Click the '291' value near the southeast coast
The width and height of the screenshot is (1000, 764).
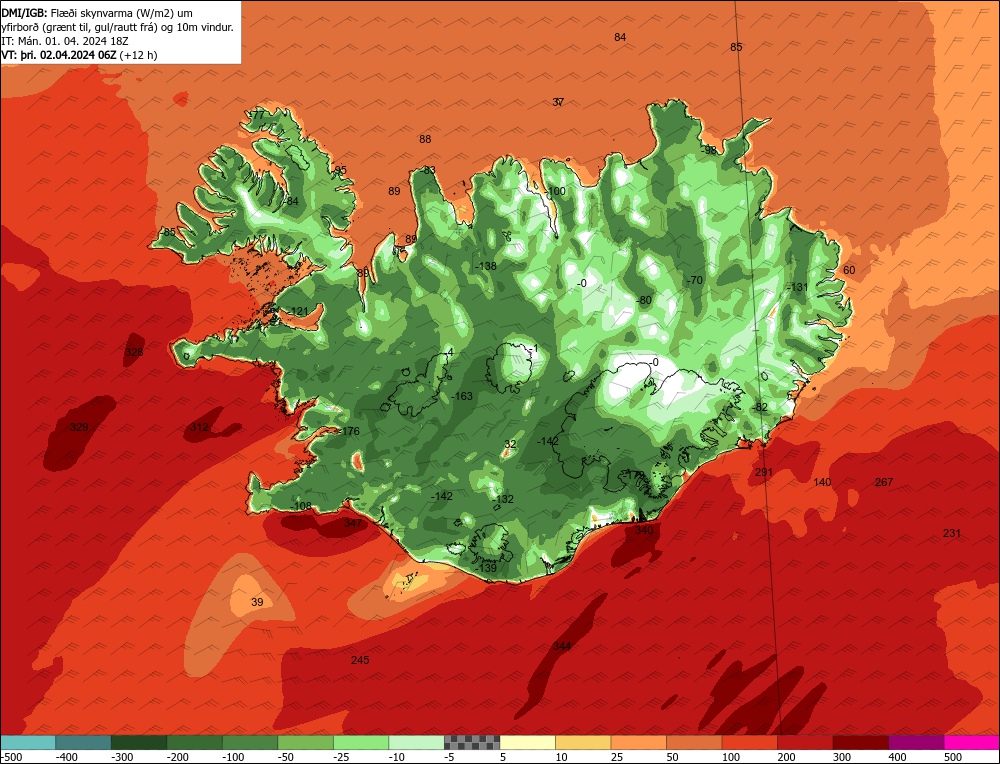coord(763,472)
